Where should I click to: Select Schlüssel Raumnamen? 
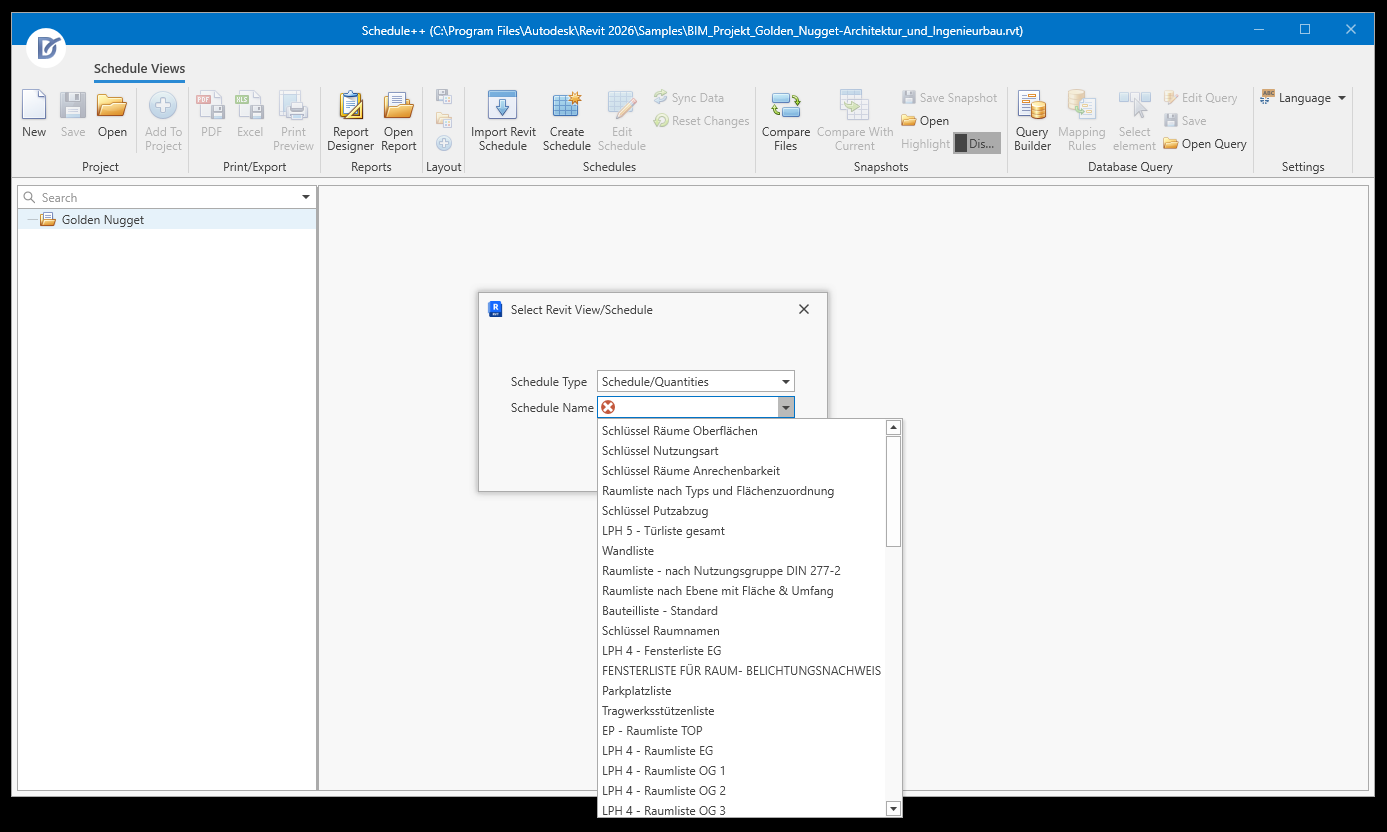(742, 631)
